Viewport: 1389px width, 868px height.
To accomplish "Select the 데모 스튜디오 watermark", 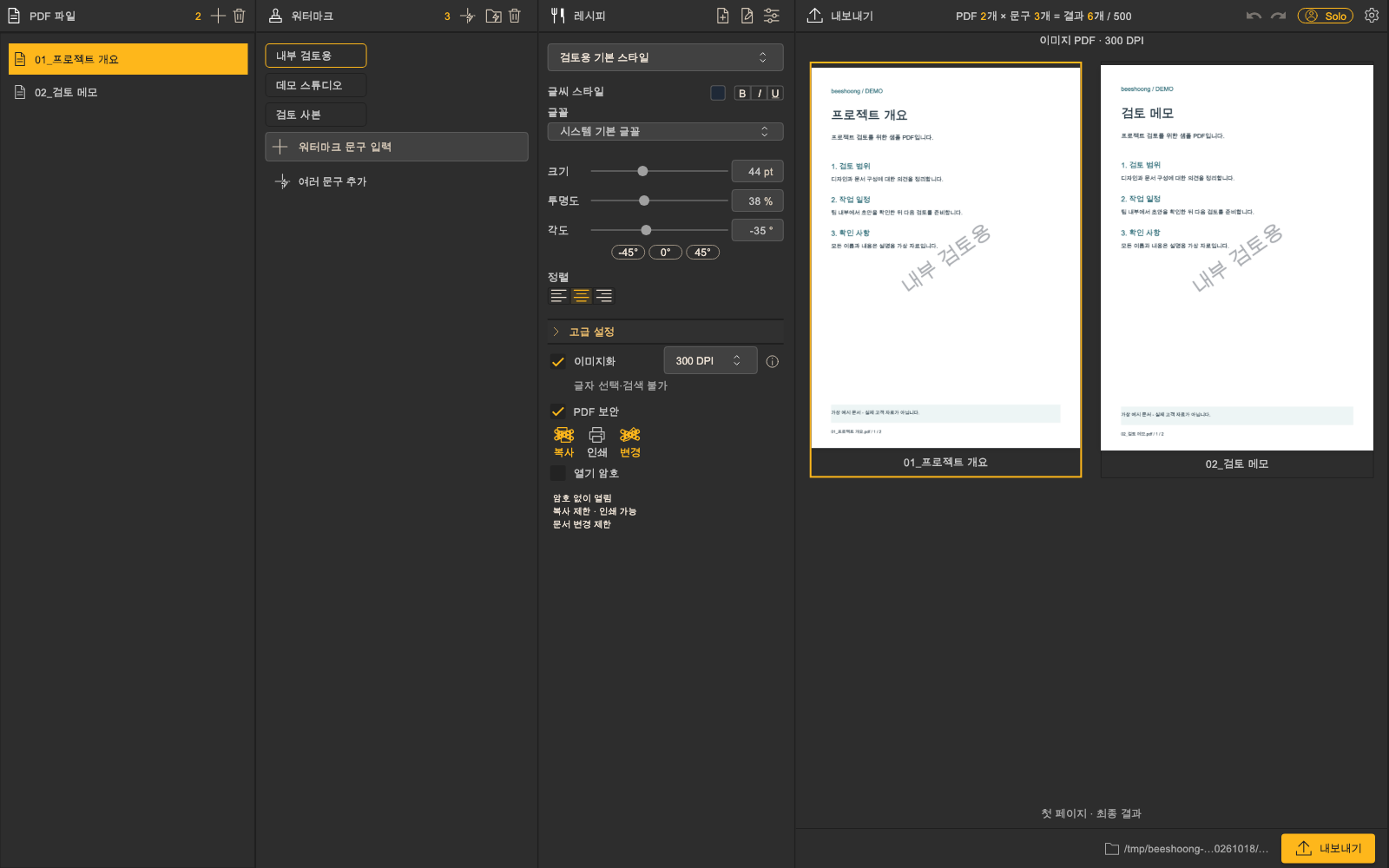I will click(316, 85).
